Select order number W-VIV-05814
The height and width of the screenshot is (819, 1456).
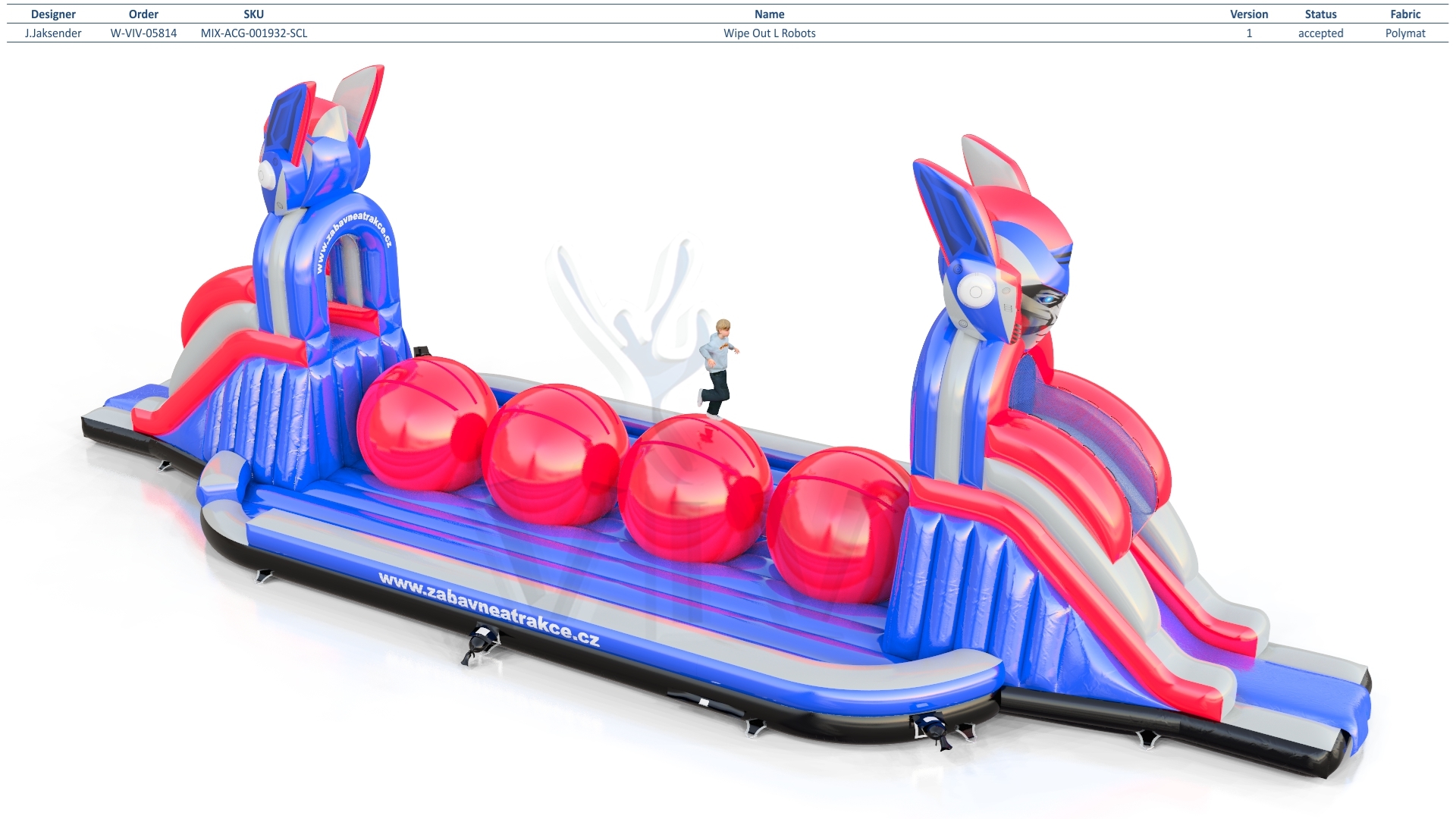pyautogui.click(x=143, y=33)
